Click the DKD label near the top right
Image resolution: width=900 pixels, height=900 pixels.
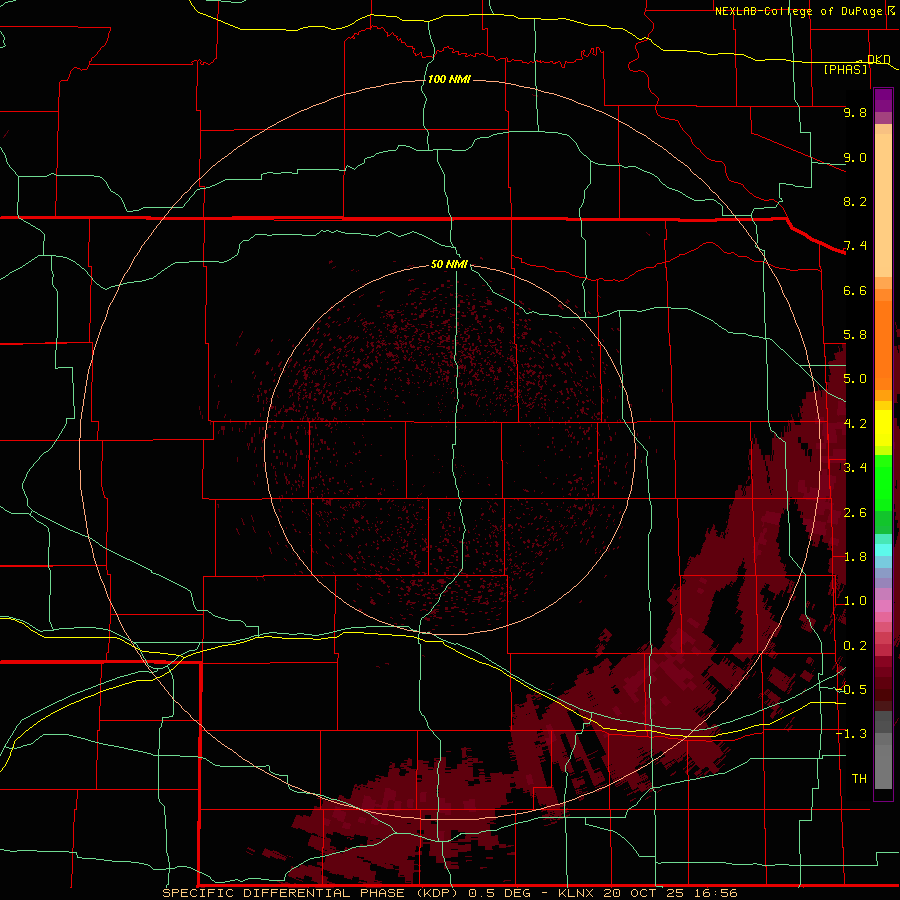tap(879, 59)
